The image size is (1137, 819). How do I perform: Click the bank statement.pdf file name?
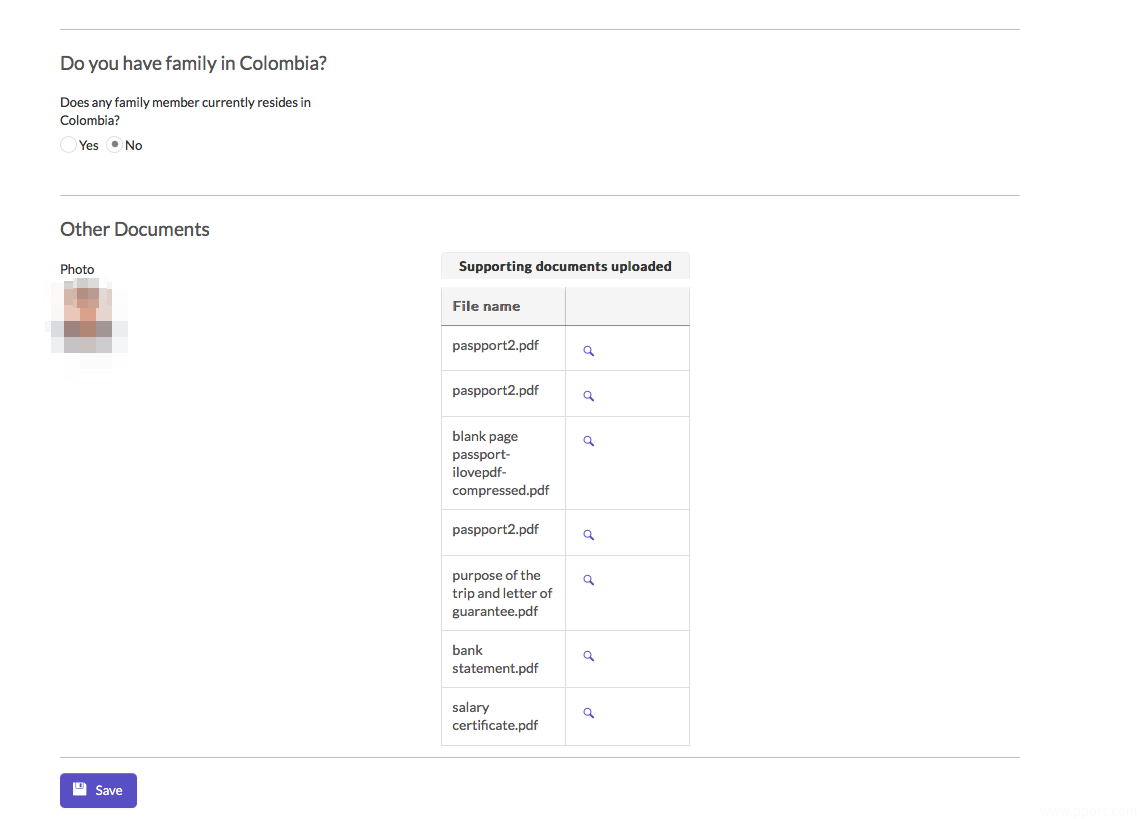click(495, 659)
